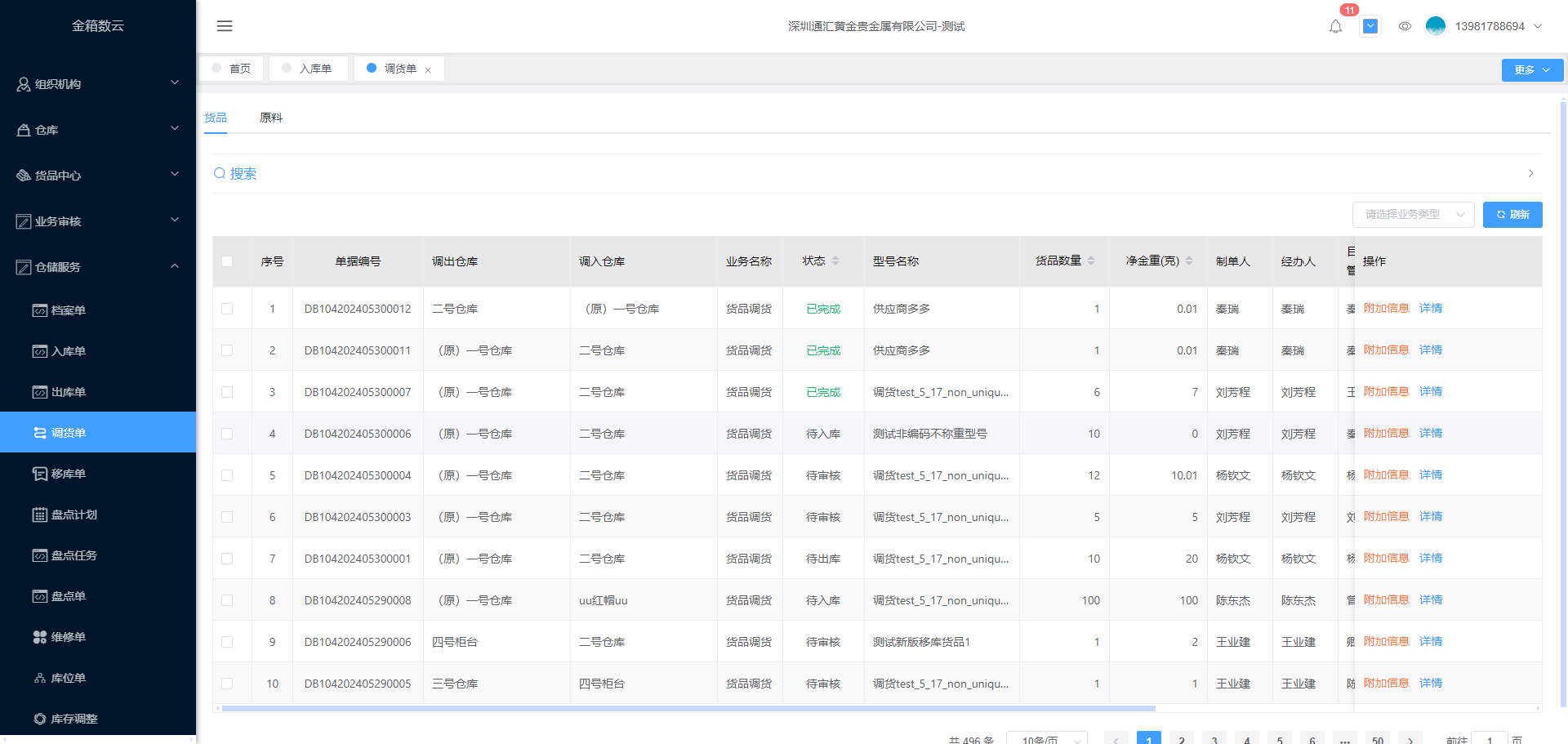Open the 更多 dropdown button
This screenshot has width=1568, height=744.
pos(1532,70)
